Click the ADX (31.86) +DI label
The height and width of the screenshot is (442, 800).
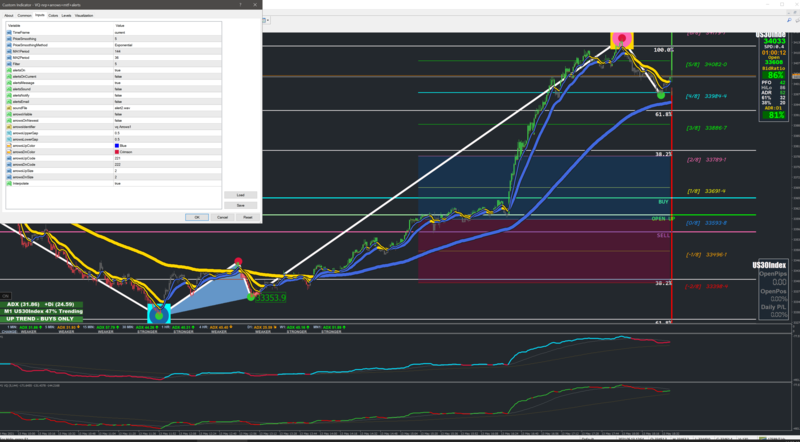pyautogui.click(x=41, y=304)
